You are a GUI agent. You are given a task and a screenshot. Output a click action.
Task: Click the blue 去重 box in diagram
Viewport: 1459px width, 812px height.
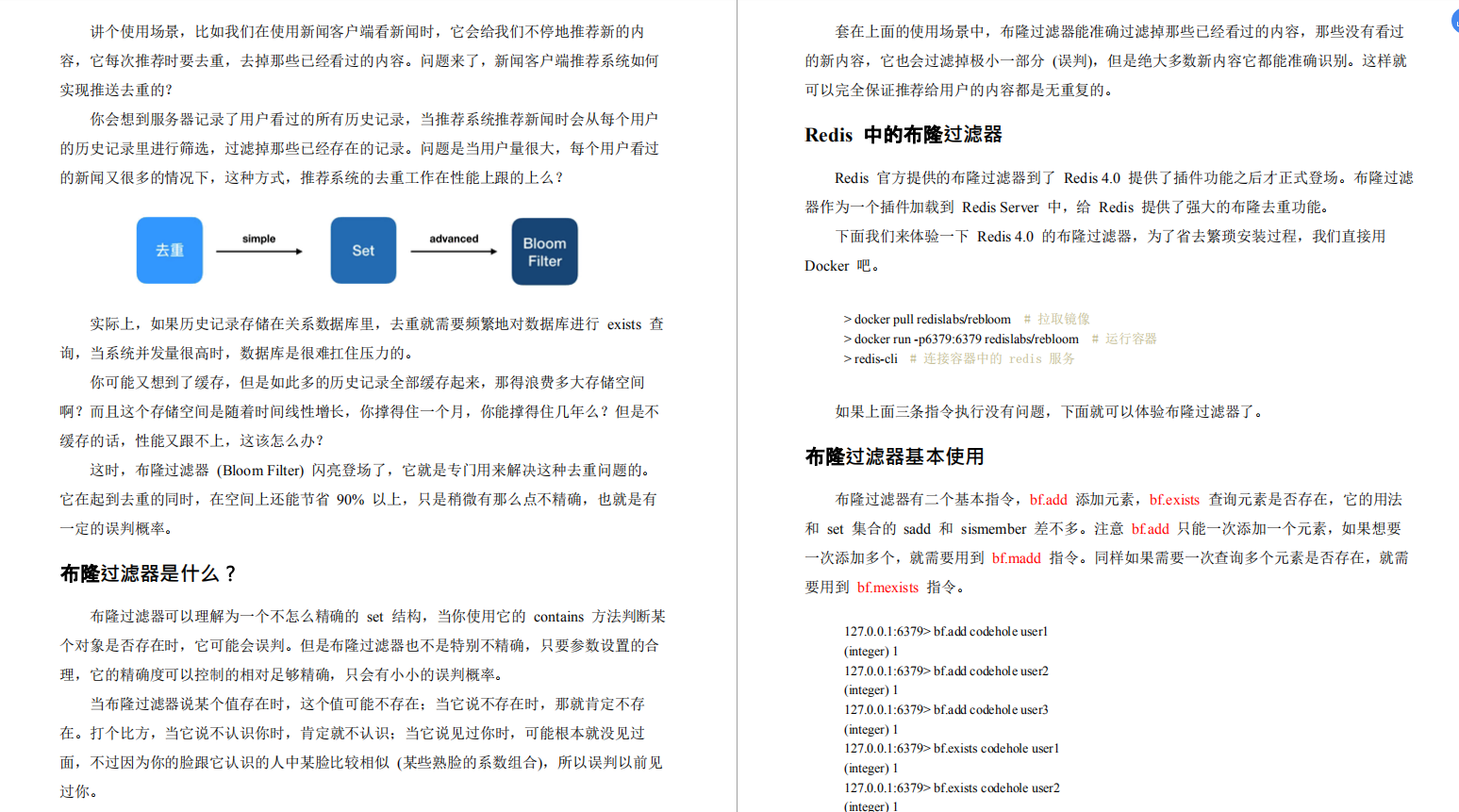click(170, 250)
